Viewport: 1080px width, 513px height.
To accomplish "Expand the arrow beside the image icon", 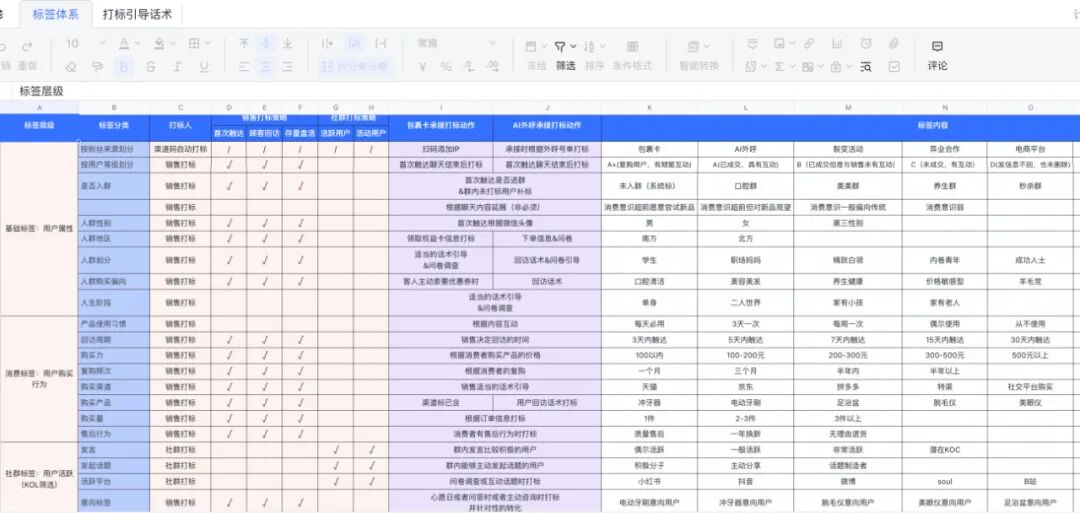I will point(792,43).
